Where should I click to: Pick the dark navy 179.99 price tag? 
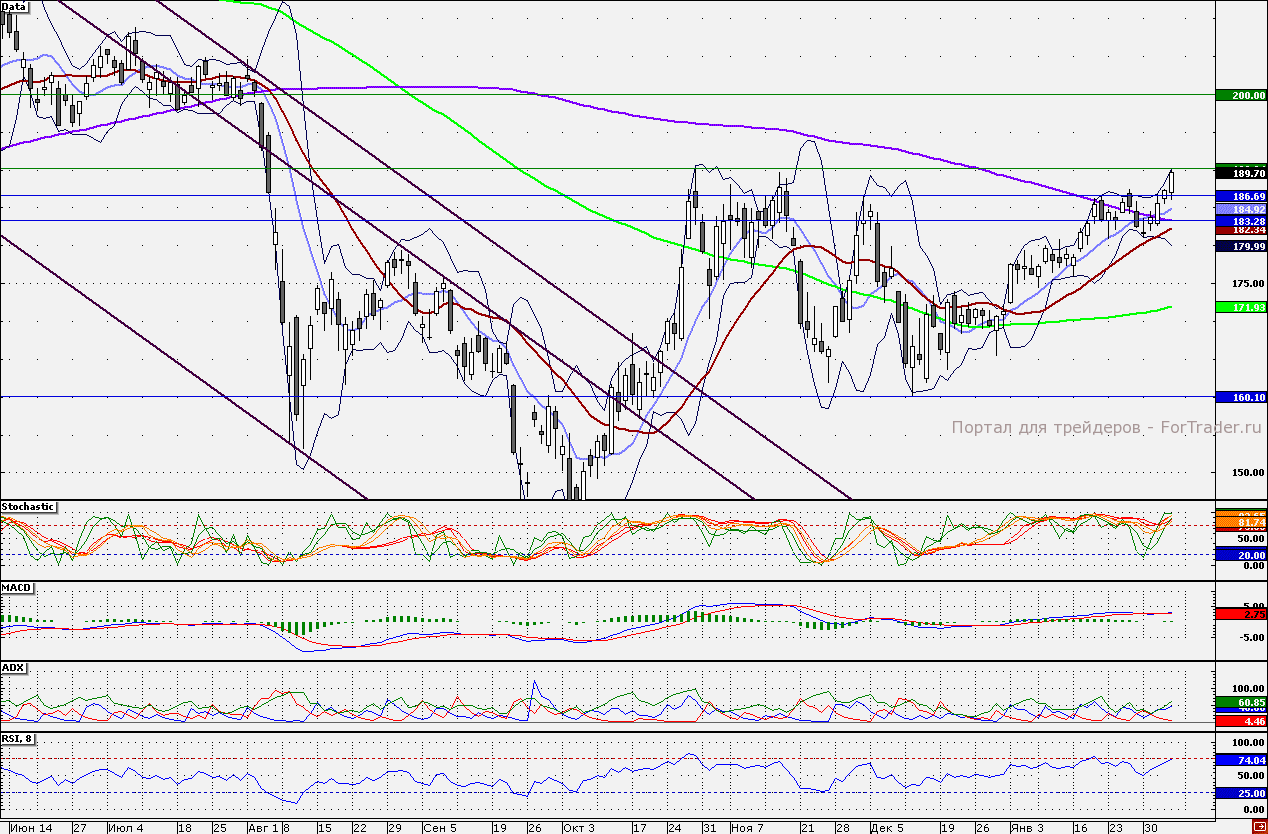1241,246
